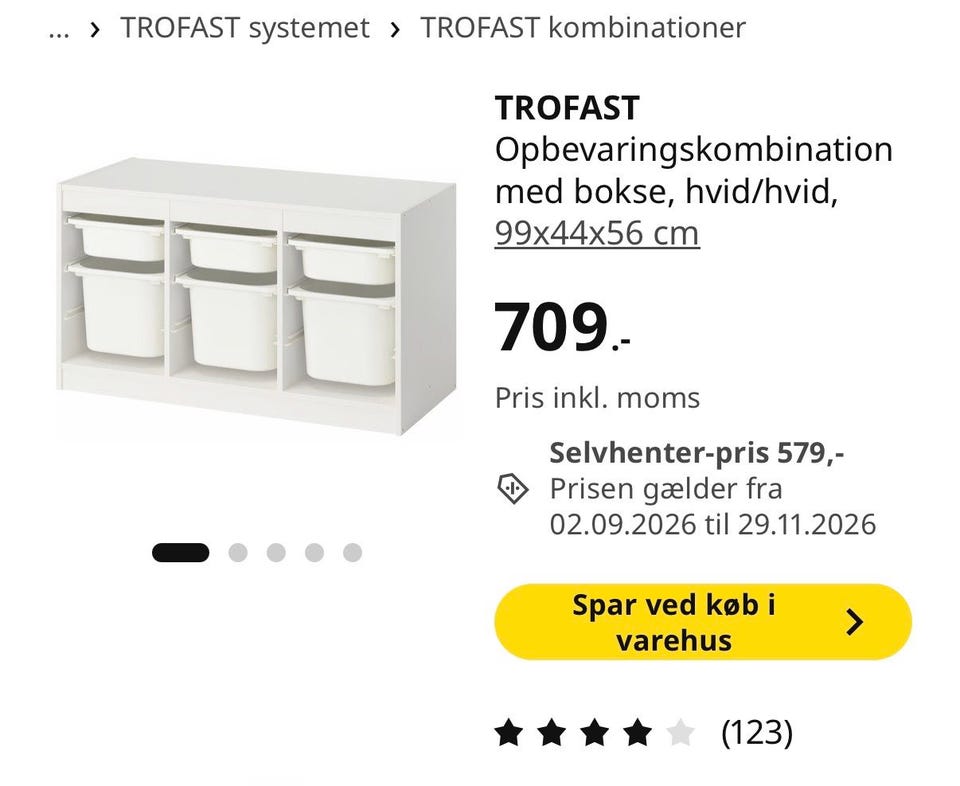Click chevron before TROFAST systemet breadcrumb
The width and height of the screenshot is (960, 786).
[94, 29]
